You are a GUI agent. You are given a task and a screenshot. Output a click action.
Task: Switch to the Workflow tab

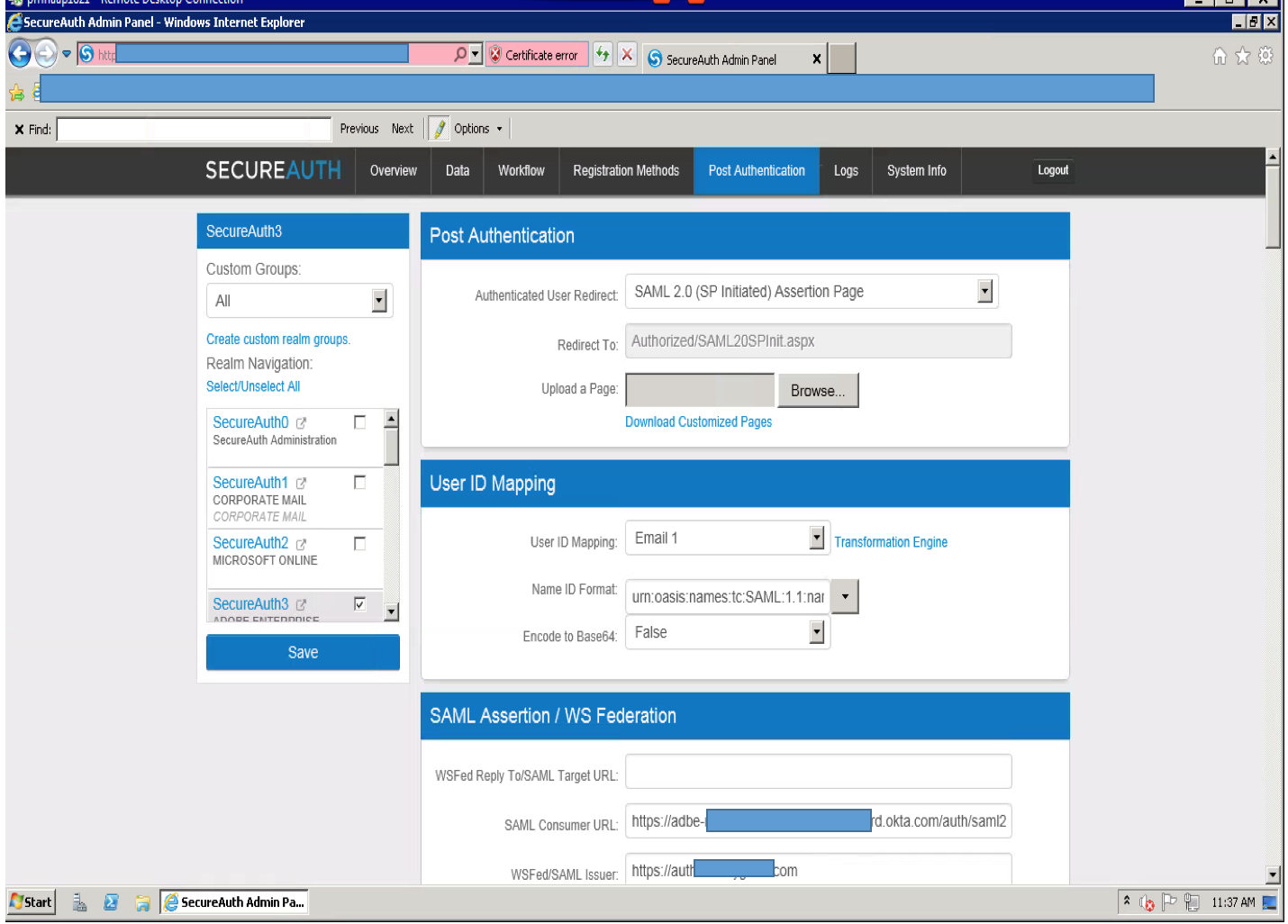(521, 170)
